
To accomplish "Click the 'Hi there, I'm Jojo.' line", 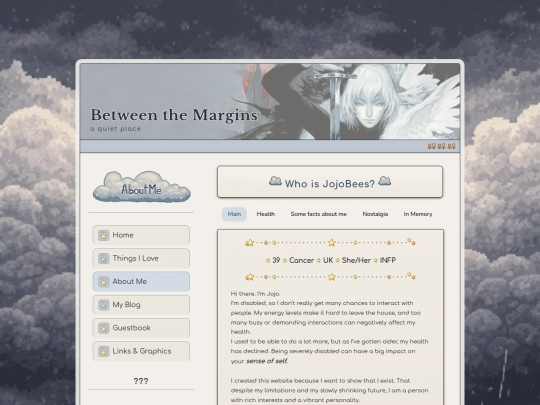I will [256, 294].
